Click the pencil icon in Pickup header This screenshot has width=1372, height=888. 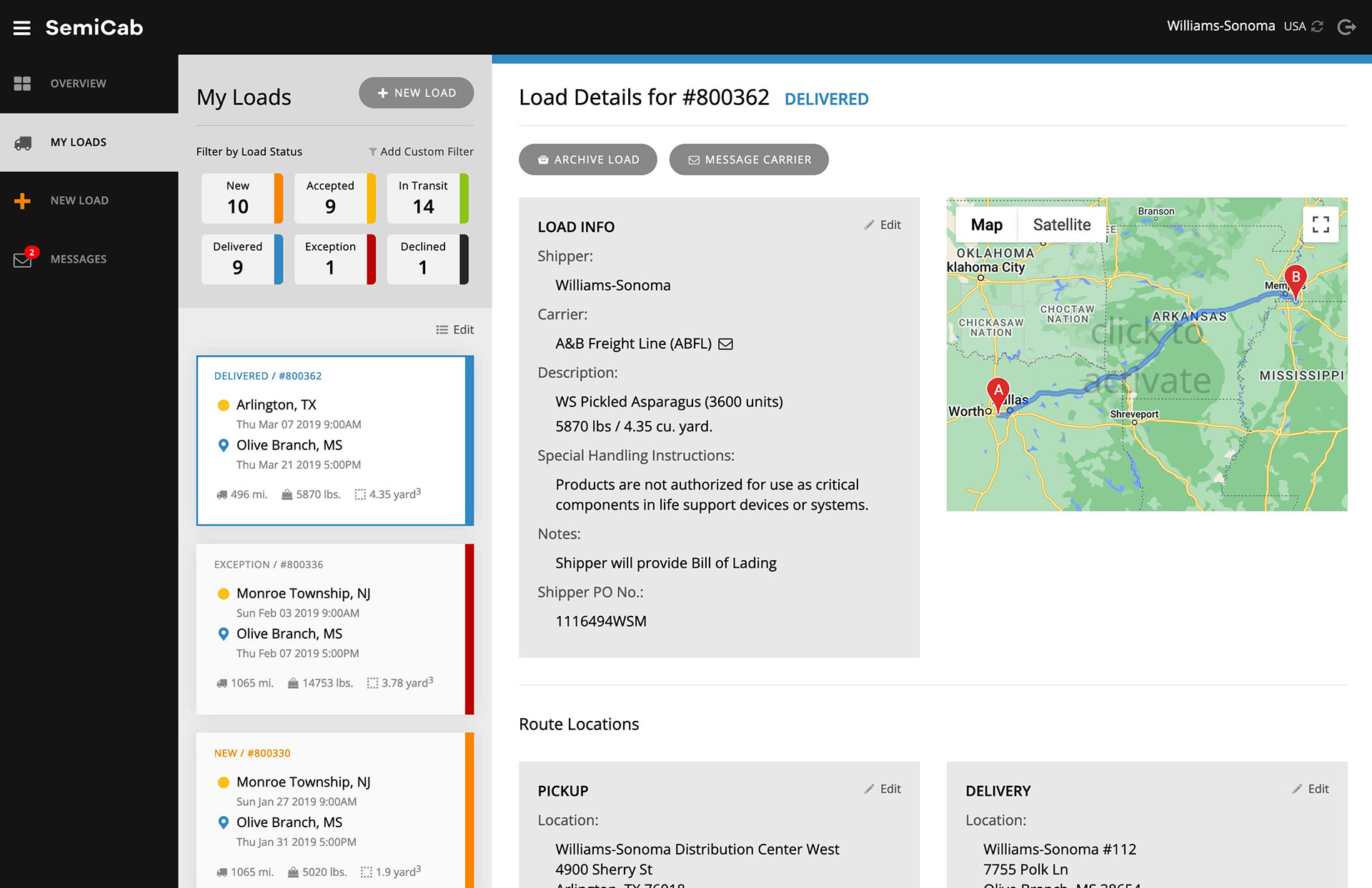869,789
